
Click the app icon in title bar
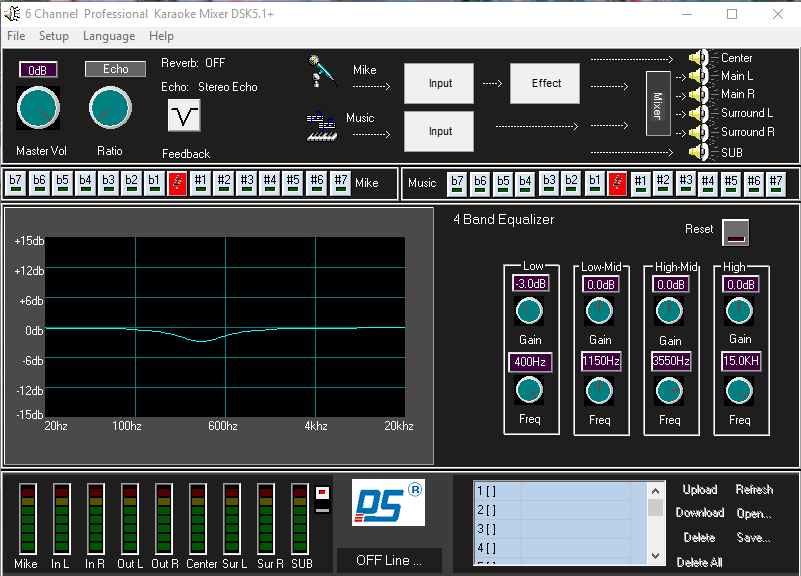(x=12, y=14)
